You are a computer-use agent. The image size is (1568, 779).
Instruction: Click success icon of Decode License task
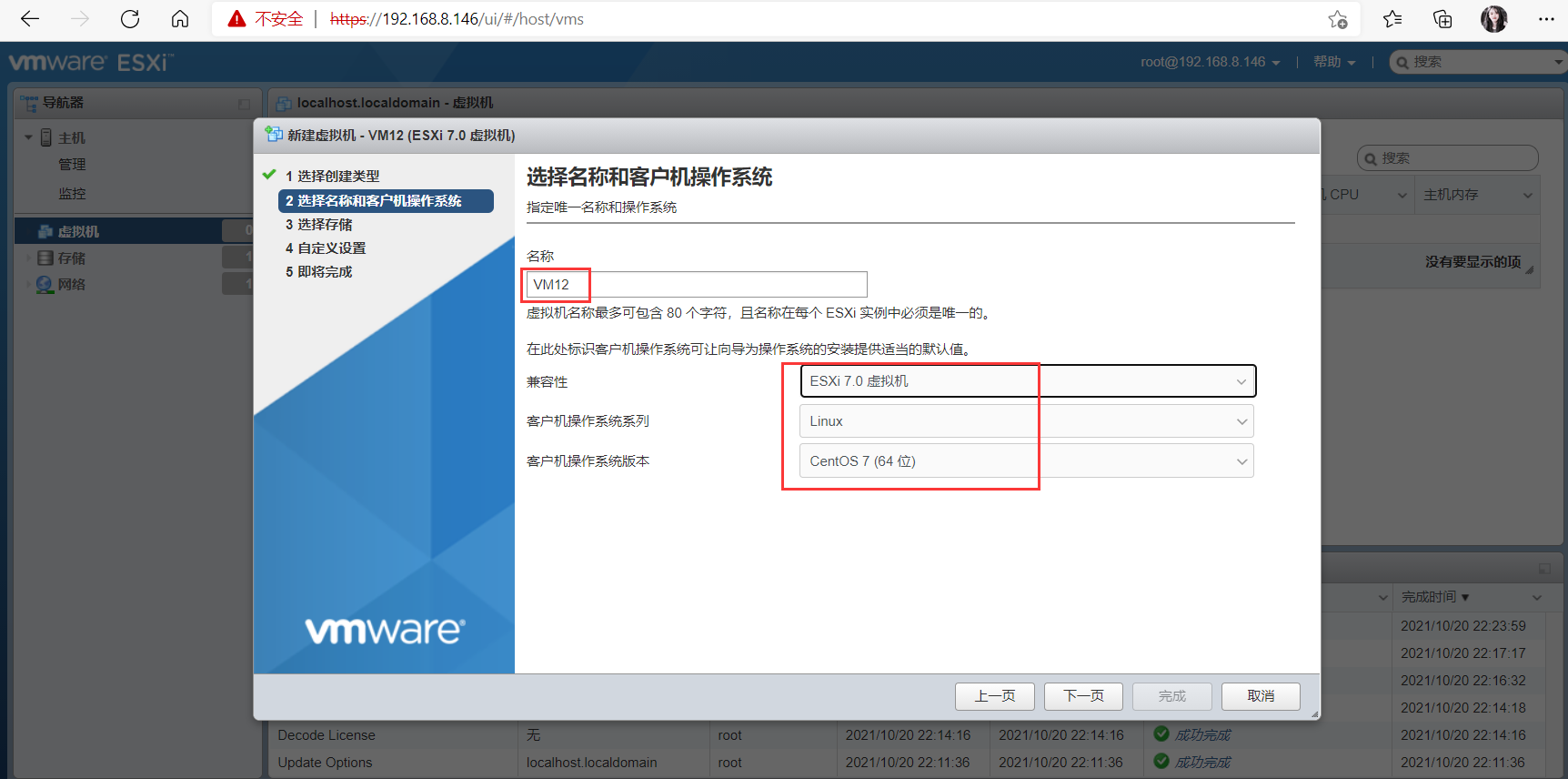[x=1161, y=733]
